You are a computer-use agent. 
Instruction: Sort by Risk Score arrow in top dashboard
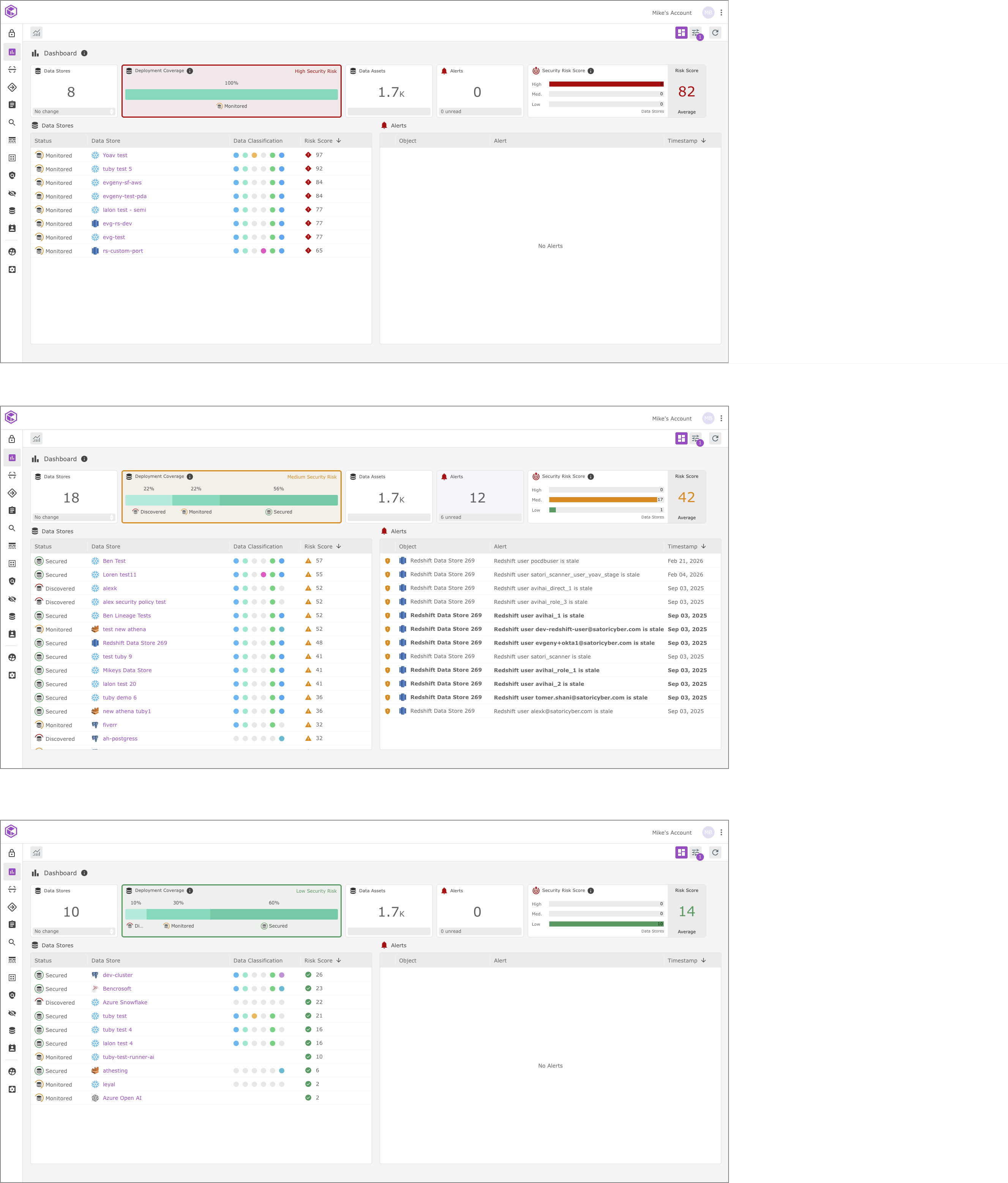[339, 140]
